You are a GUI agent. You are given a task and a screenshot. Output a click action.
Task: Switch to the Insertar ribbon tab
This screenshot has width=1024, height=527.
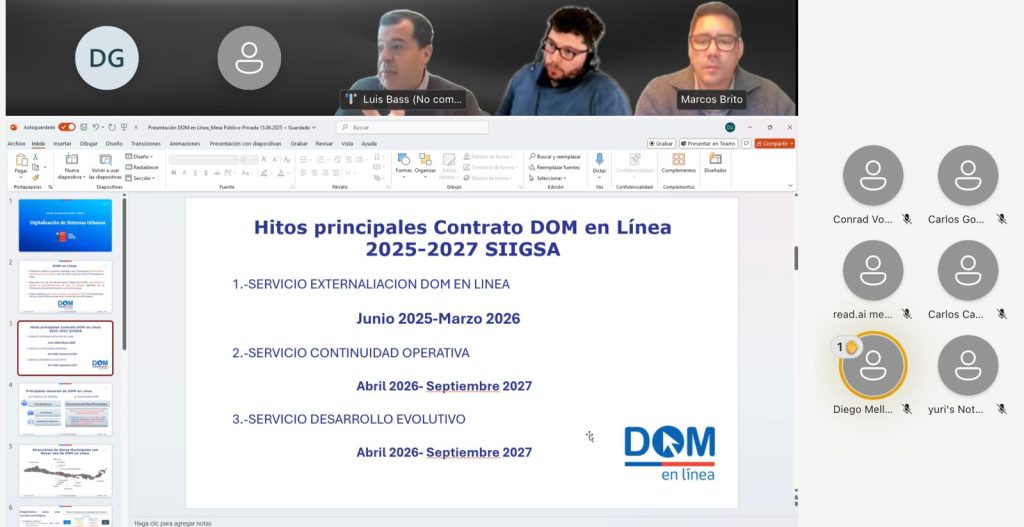[x=62, y=144]
